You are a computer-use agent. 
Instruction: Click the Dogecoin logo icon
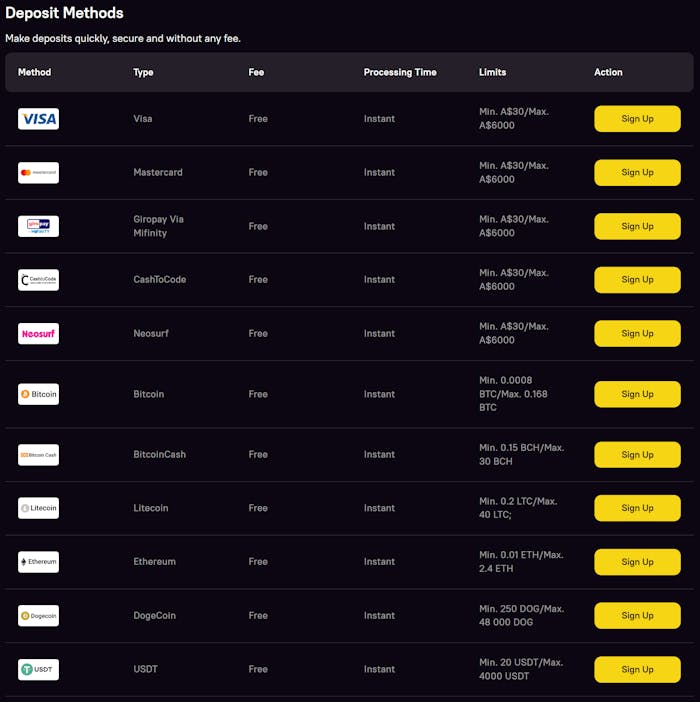coord(38,616)
